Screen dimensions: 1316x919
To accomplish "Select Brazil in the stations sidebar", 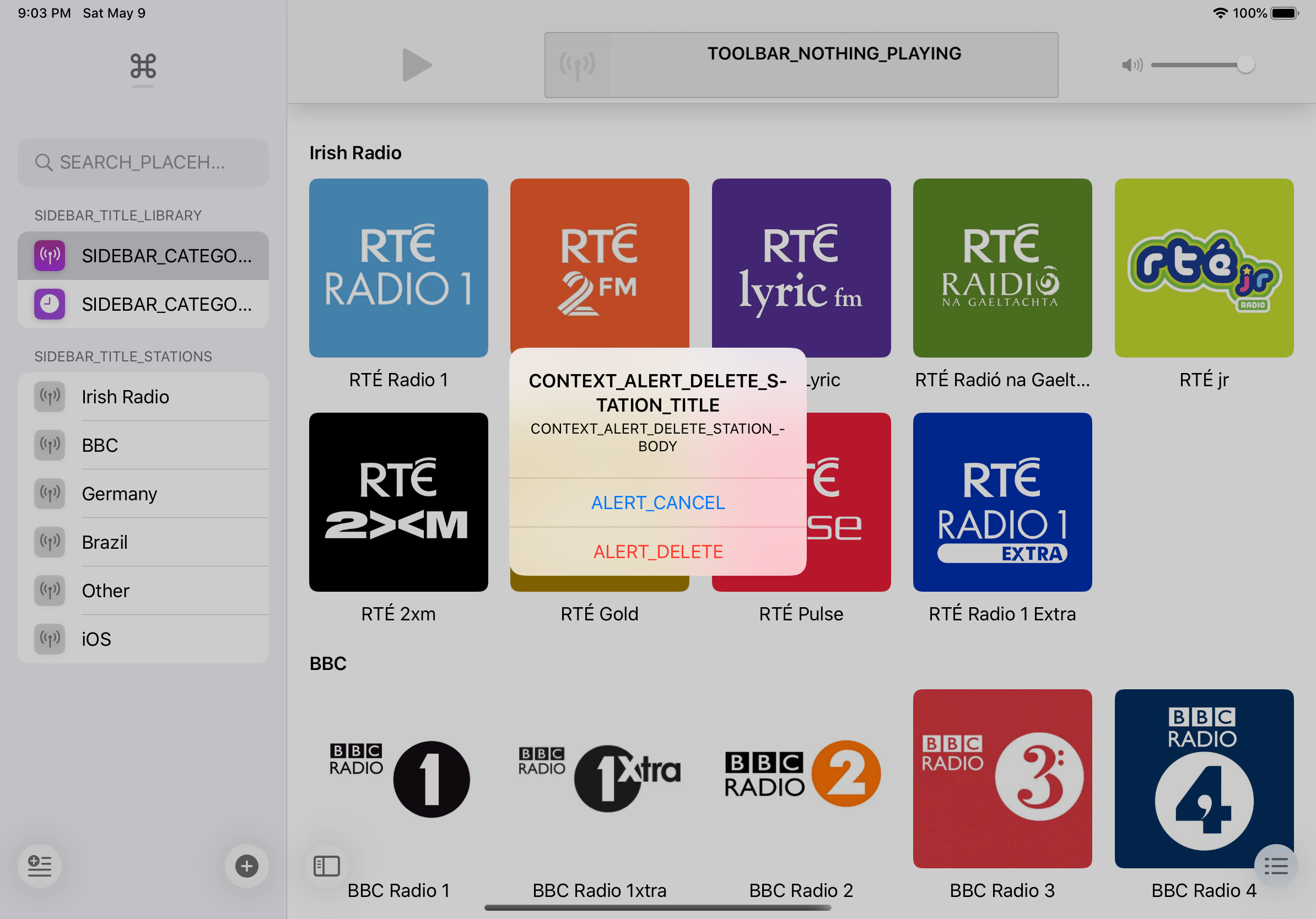I will (x=143, y=542).
